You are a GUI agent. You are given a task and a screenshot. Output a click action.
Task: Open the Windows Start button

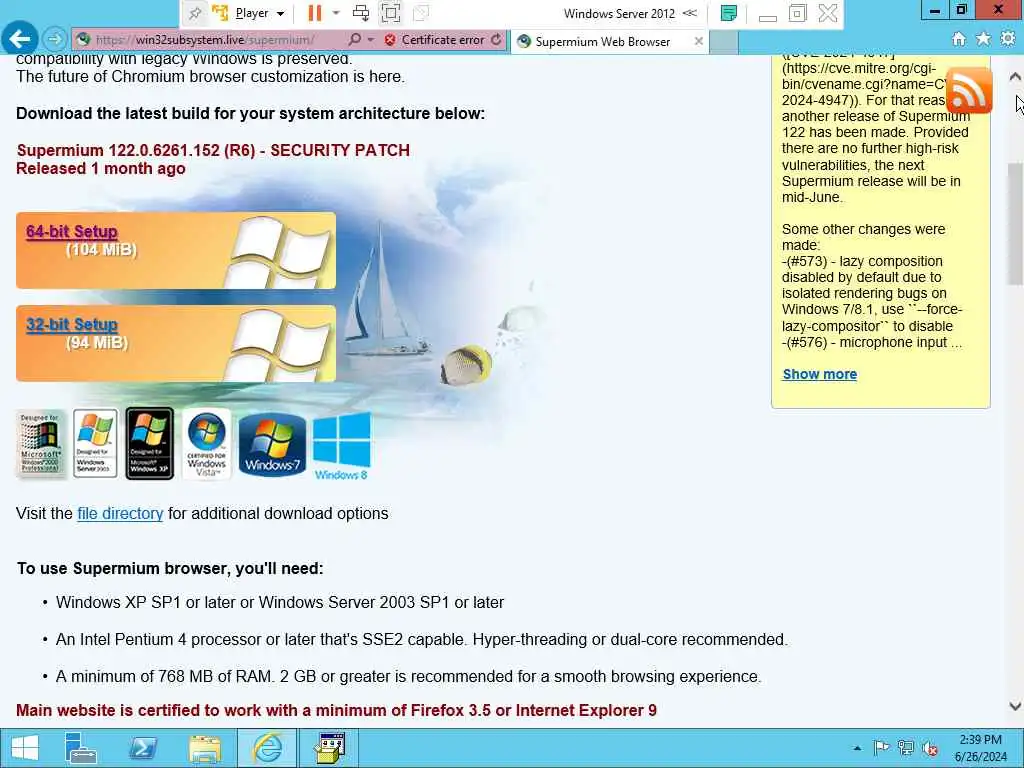click(x=25, y=748)
